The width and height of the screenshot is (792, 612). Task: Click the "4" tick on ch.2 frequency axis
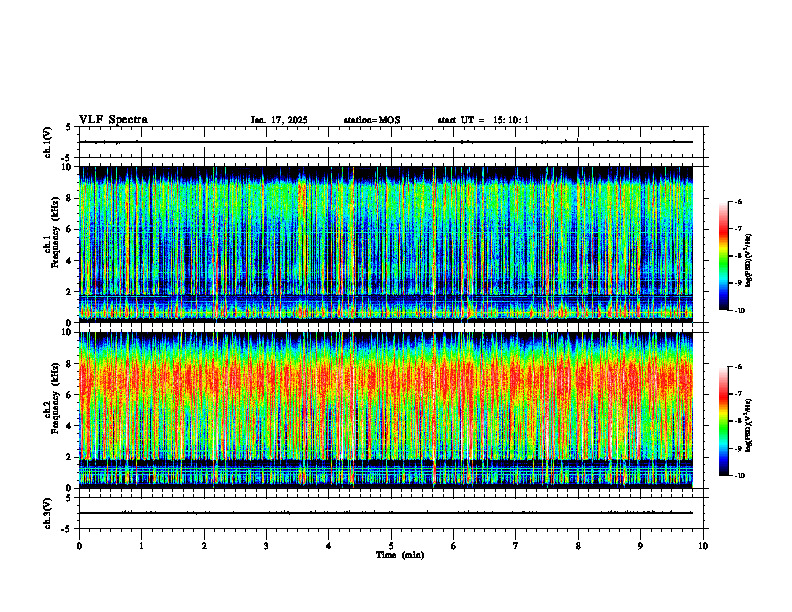coord(69,426)
